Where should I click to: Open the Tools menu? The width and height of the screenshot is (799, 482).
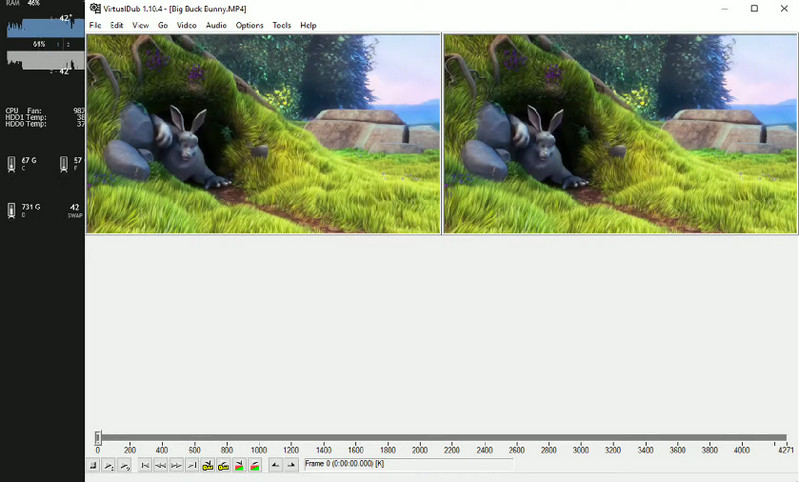click(282, 25)
